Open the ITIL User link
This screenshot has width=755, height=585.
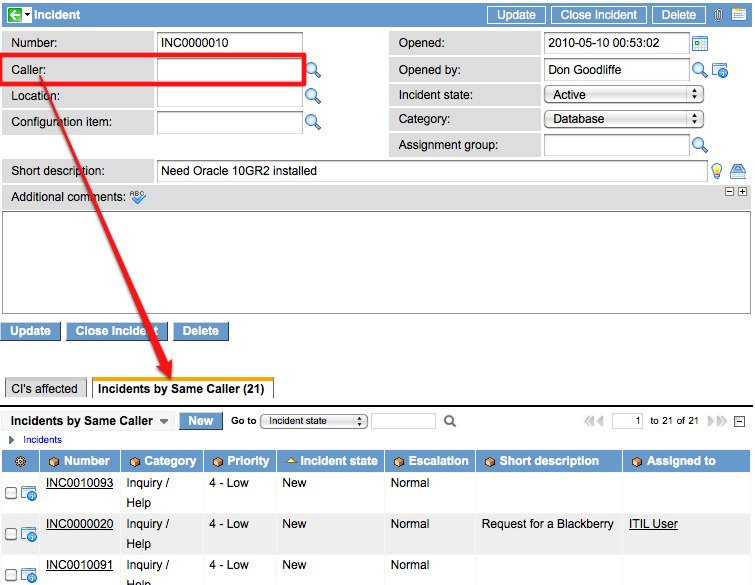(x=653, y=524)
